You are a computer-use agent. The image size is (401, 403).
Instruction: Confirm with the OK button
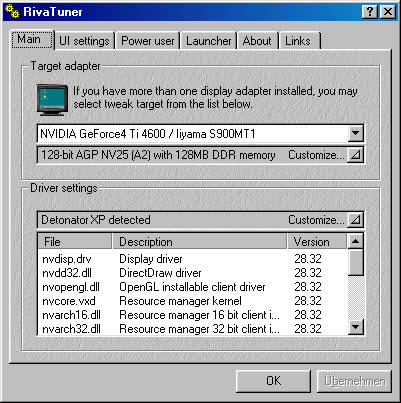273,381
